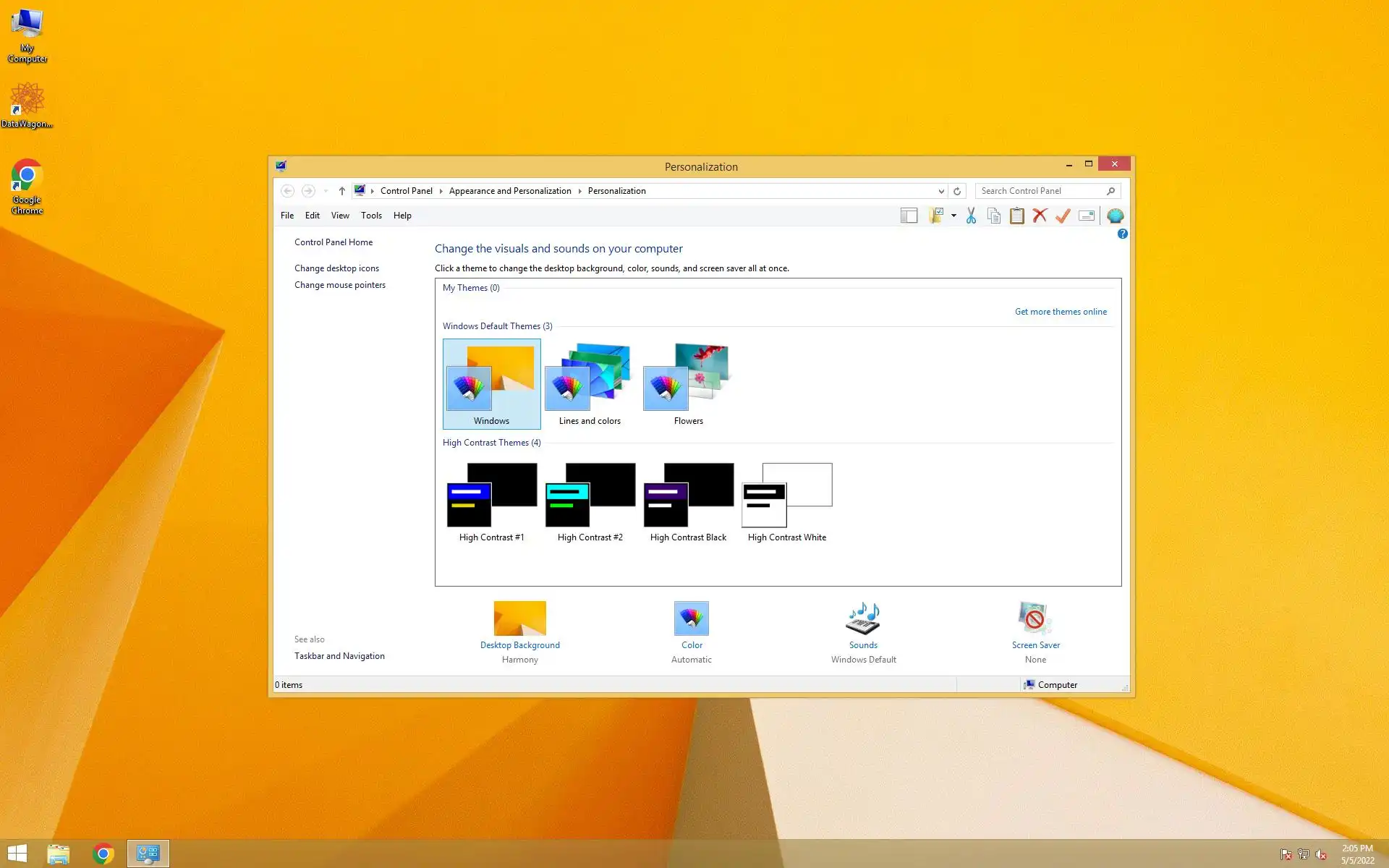Expand the address bar history dropdown
This screenshot has height=868, width=1389.
[x=941, y=191]
